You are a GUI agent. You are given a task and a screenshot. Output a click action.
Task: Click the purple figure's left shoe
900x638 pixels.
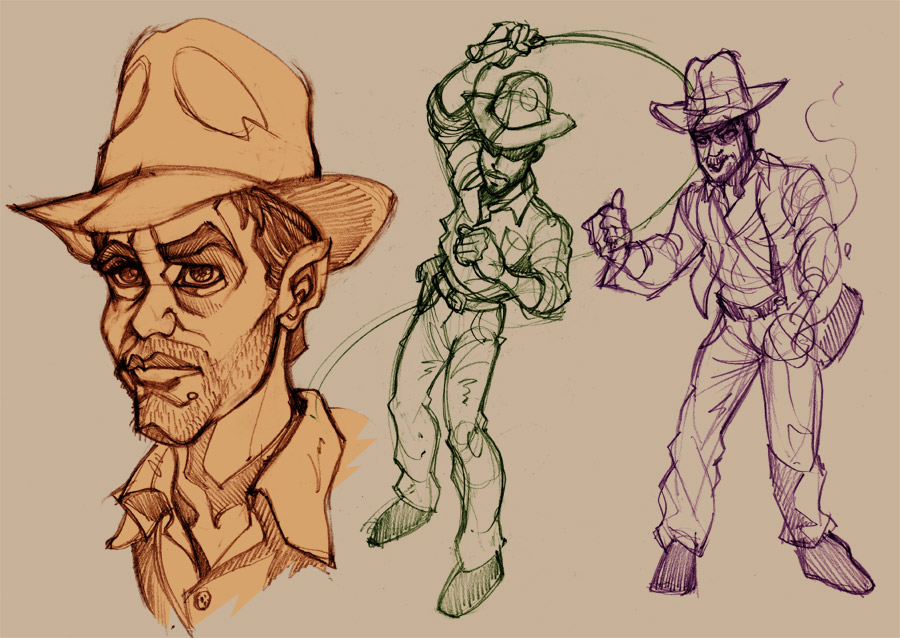click(680, 567)
